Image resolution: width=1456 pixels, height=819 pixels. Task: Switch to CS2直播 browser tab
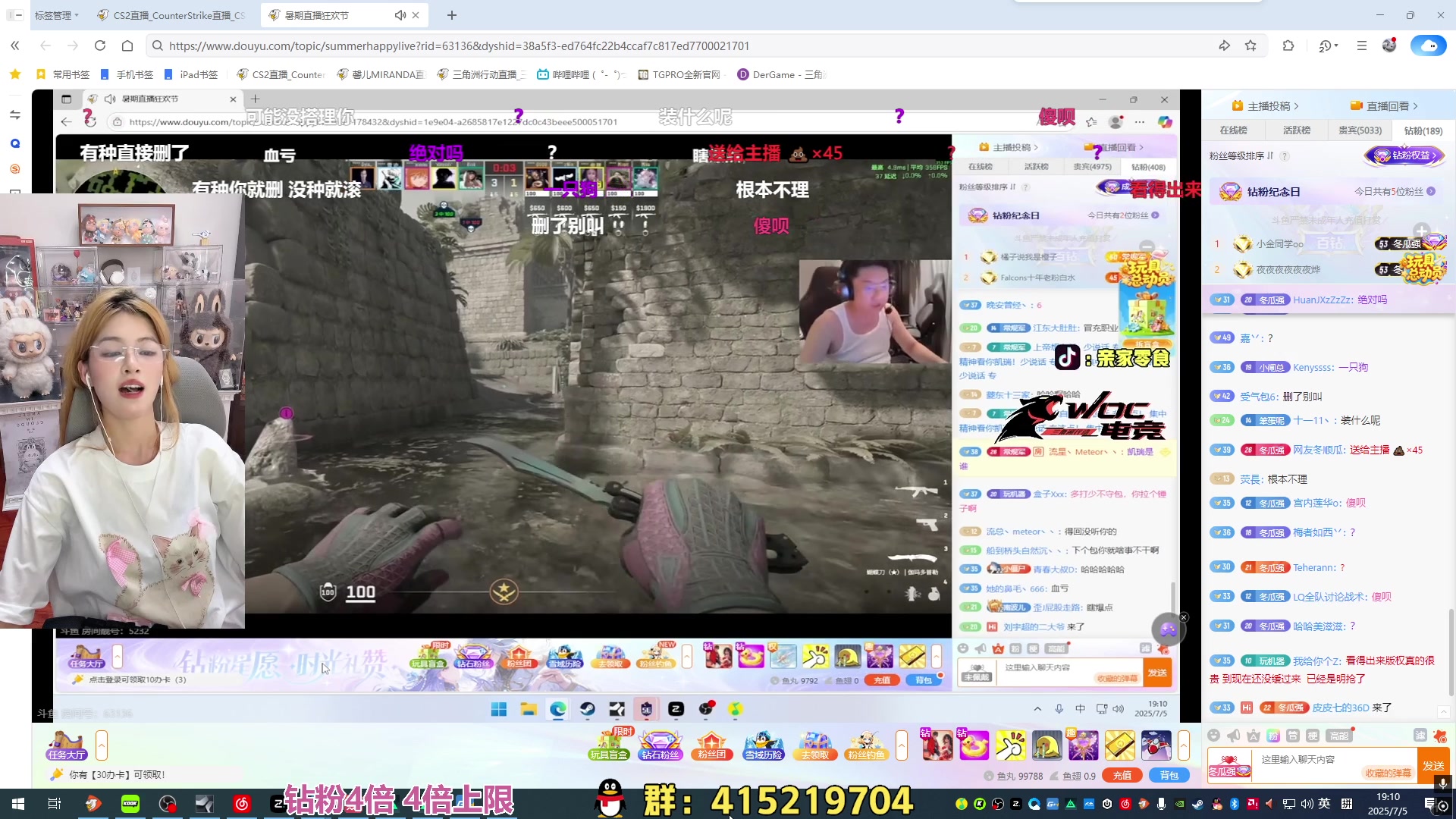(174, 15)
